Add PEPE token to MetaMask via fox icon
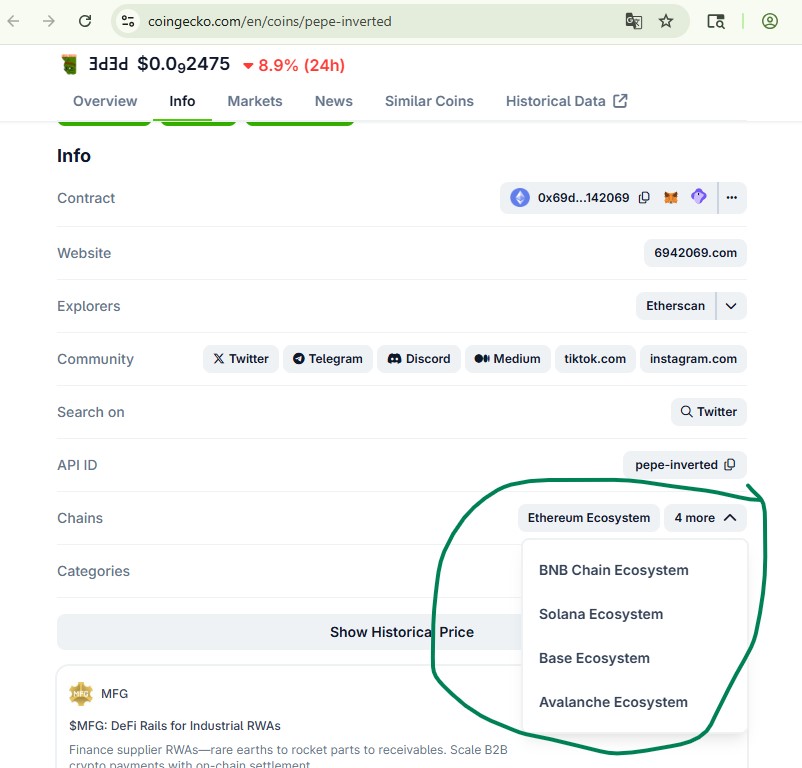Viewport: 802px width, 768px height. coord(670,197)
